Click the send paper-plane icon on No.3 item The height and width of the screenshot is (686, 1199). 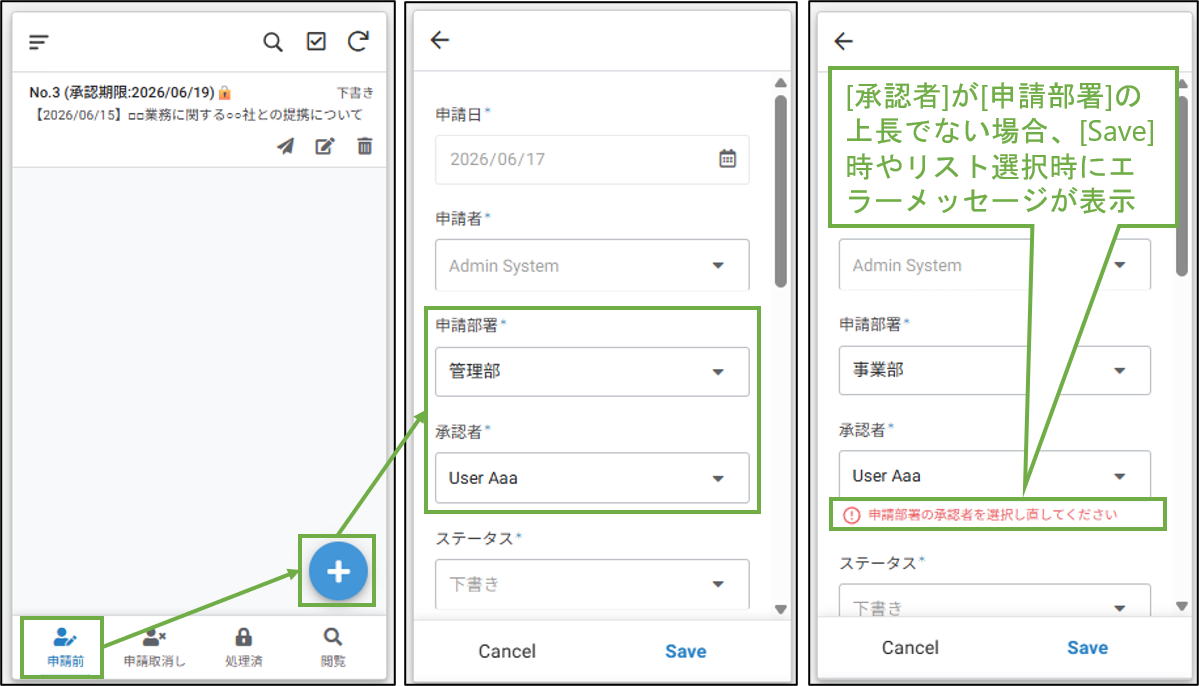click(285, 146)
